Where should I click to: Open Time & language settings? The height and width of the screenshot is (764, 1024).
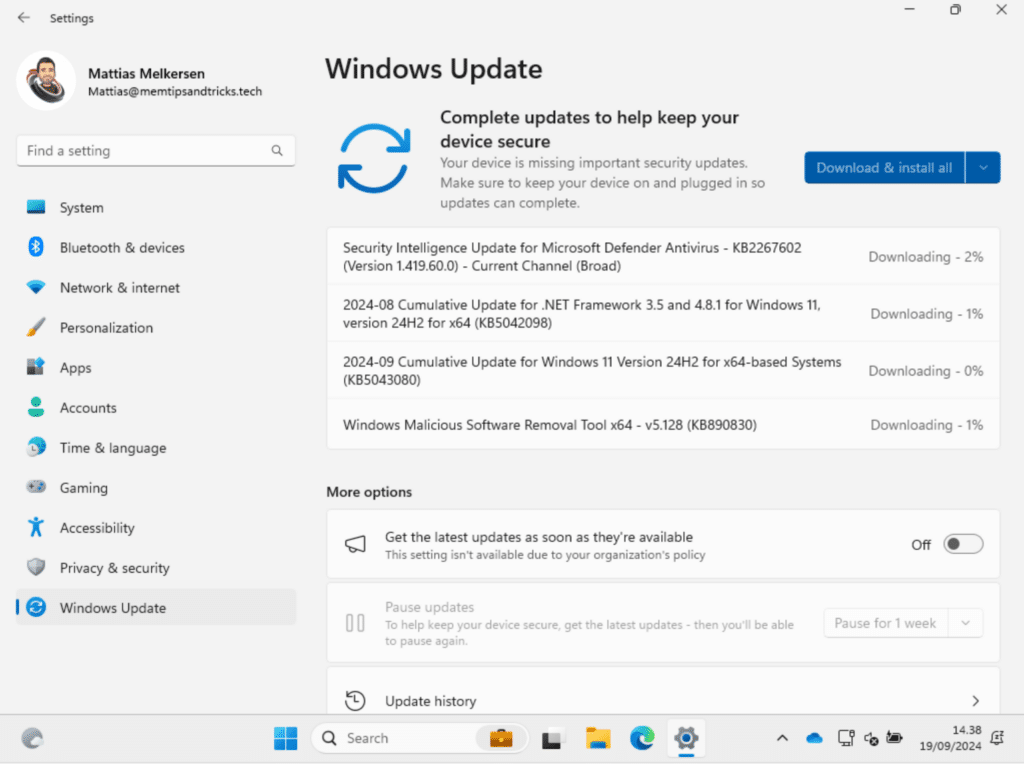pos(156,448)
